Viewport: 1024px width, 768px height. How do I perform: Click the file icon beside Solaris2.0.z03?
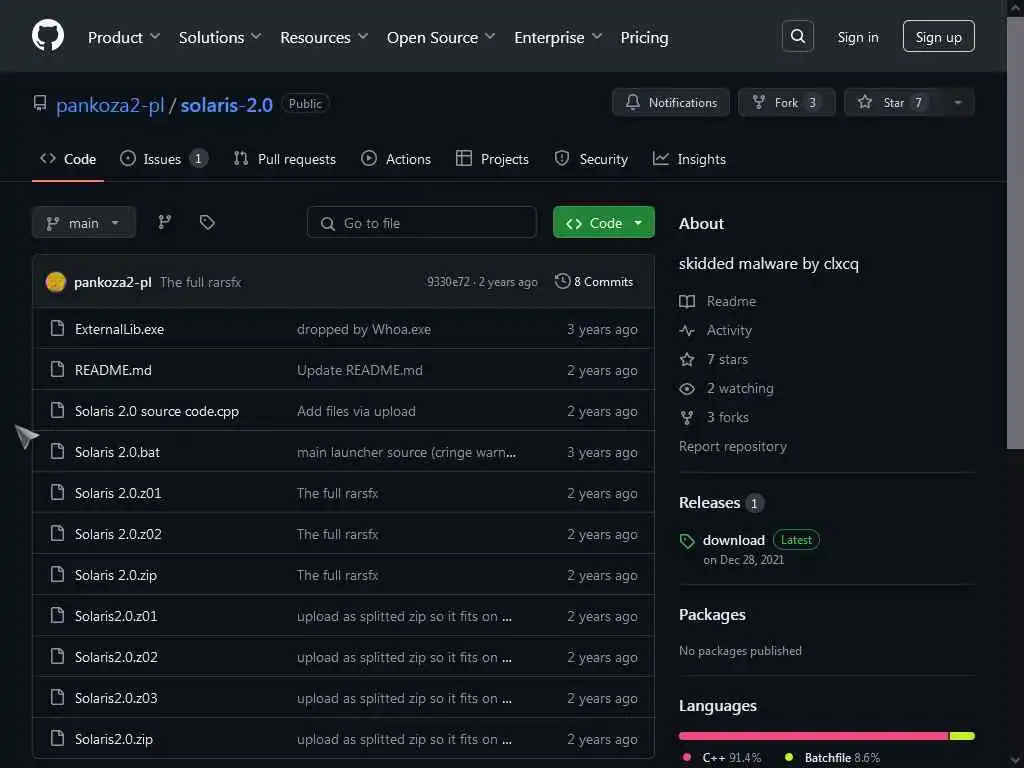[57, 697]
